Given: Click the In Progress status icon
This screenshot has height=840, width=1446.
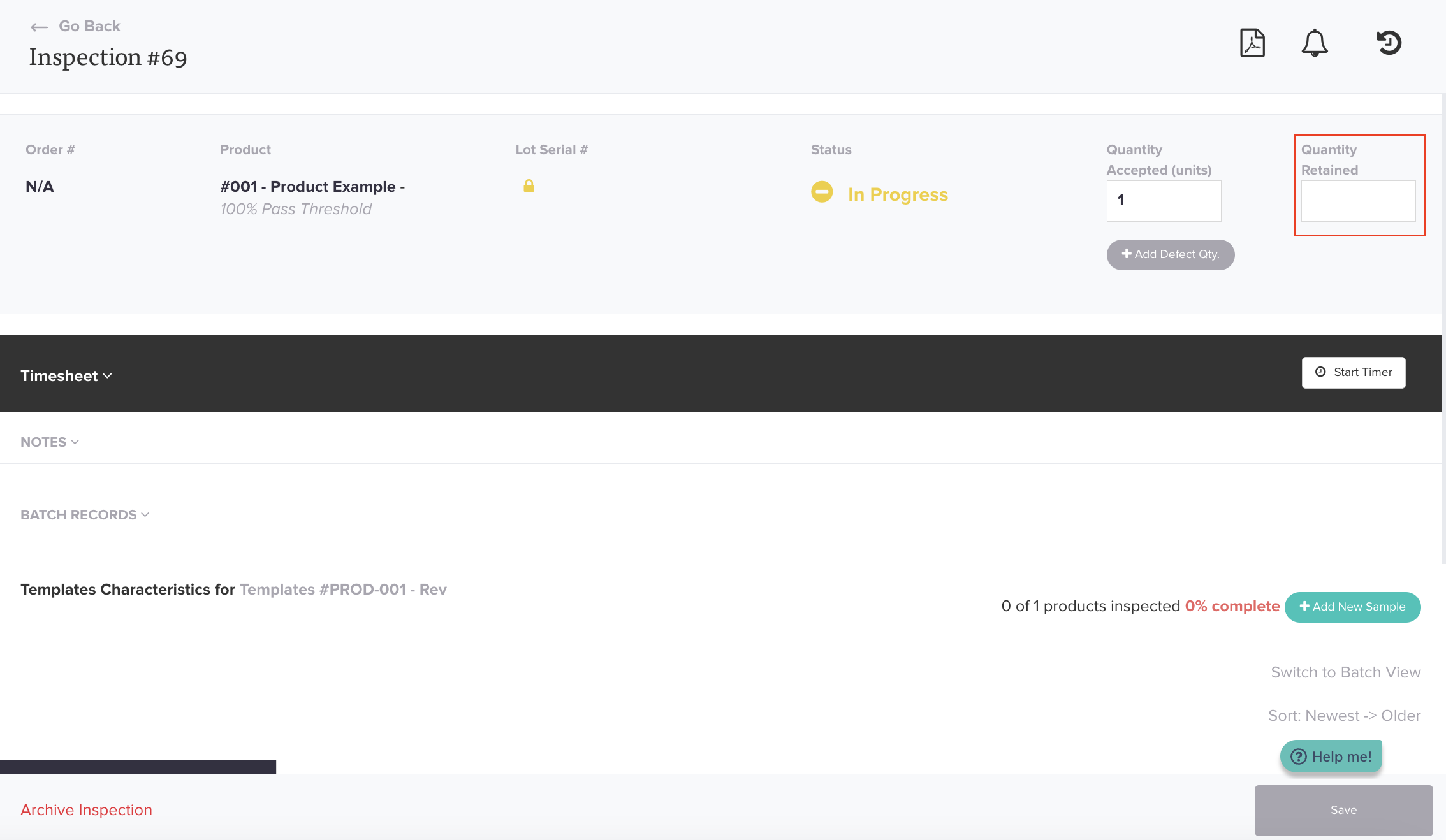Looking at the screenshot, I should click(x=822, y=192).
